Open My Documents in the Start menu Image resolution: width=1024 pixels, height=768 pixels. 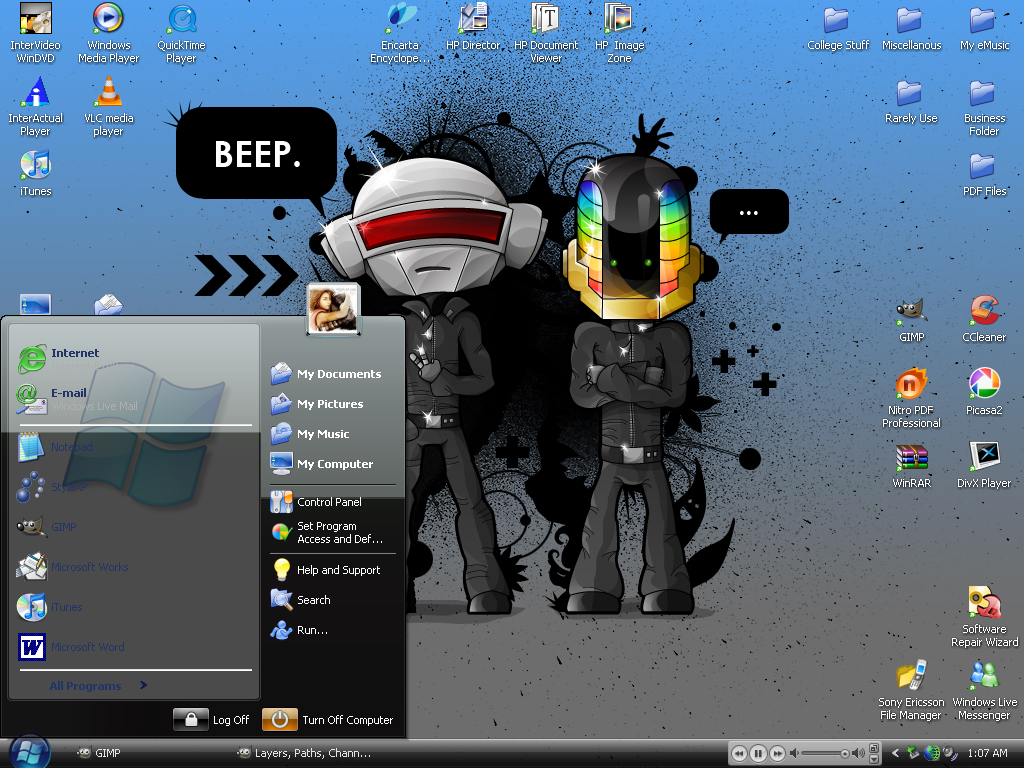[332, 374]
